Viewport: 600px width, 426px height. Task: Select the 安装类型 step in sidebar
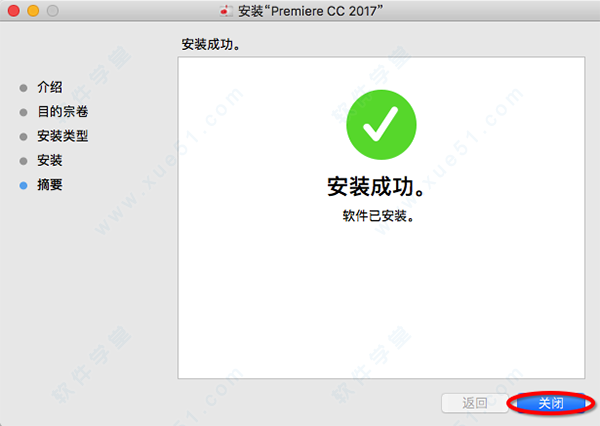[63, 136]
